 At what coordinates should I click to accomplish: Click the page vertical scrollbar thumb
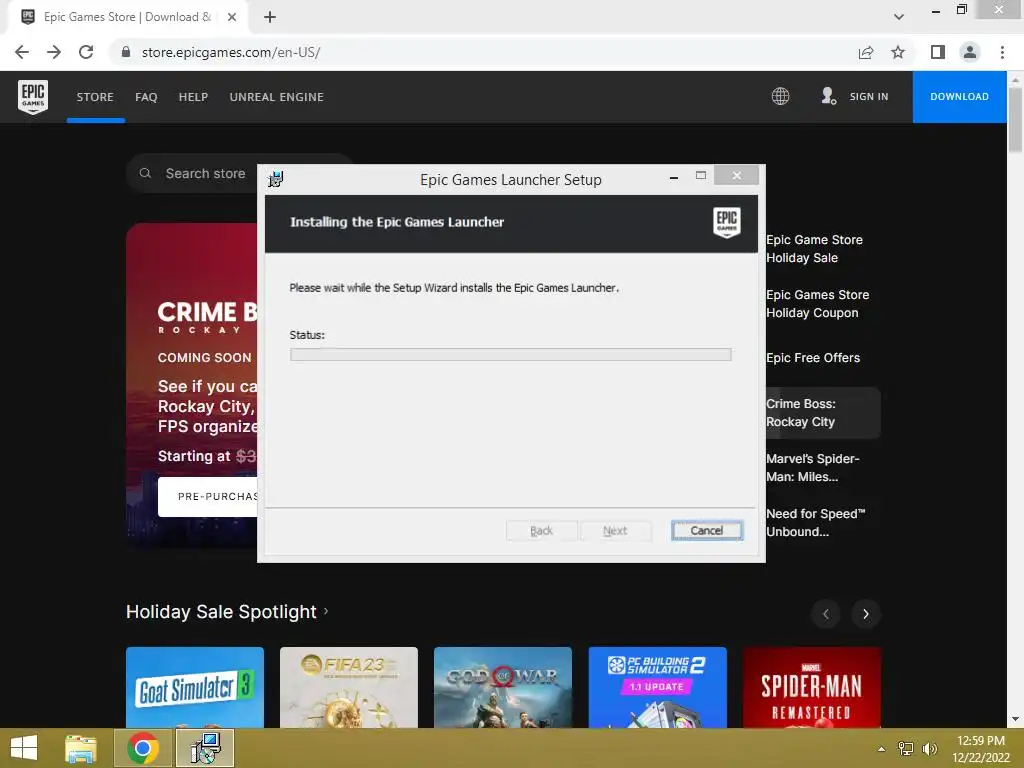(1015, 120)
